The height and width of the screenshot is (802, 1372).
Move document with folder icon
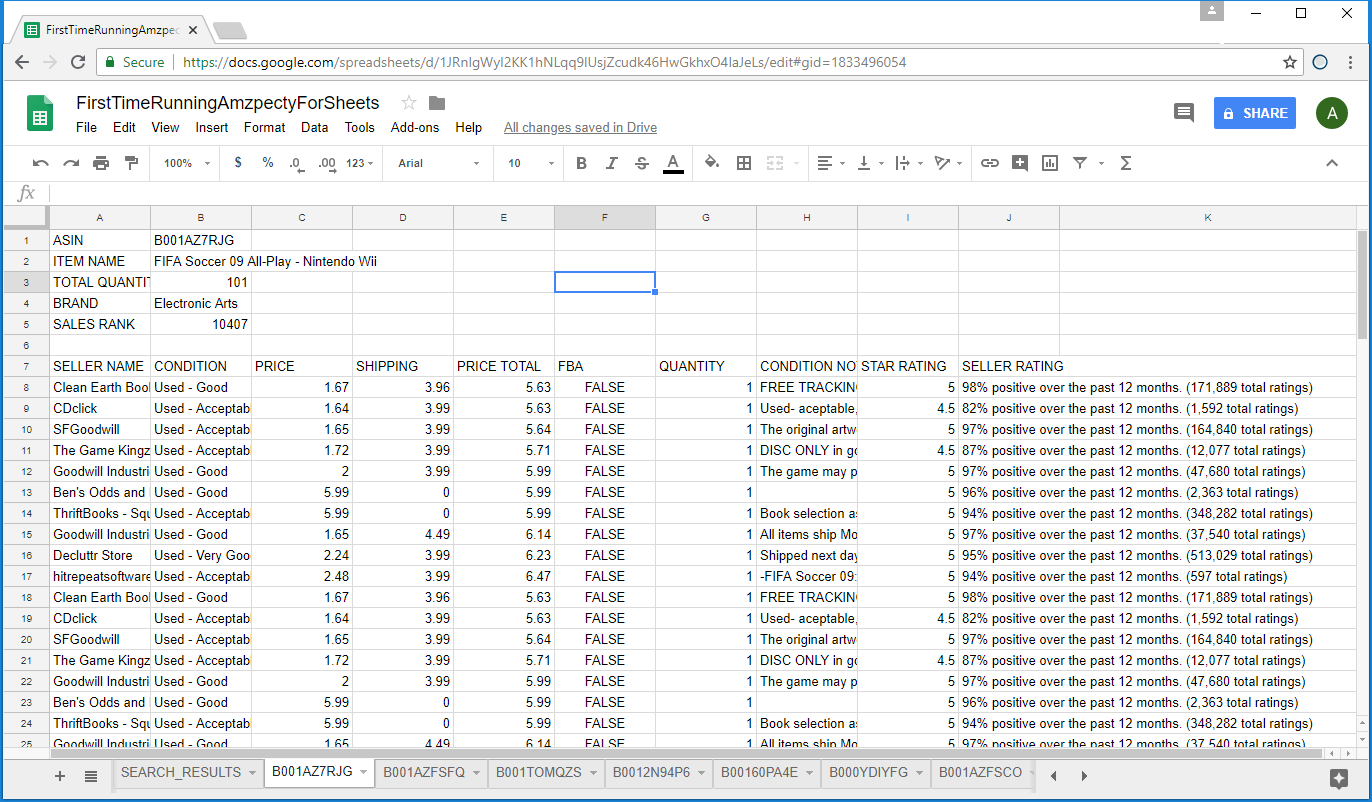point(437,103)
